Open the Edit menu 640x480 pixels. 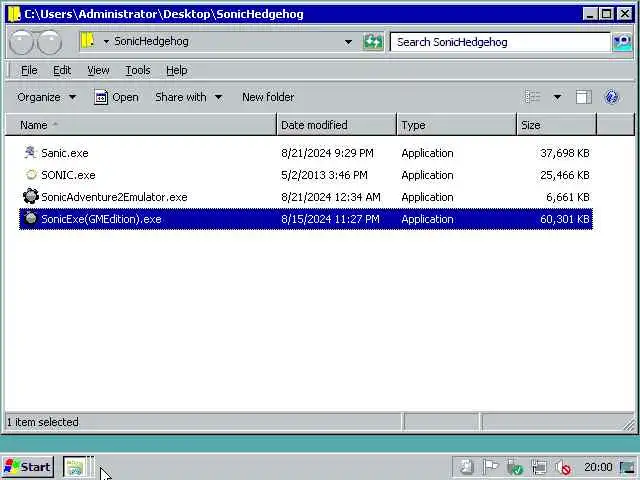pos(62,70)
